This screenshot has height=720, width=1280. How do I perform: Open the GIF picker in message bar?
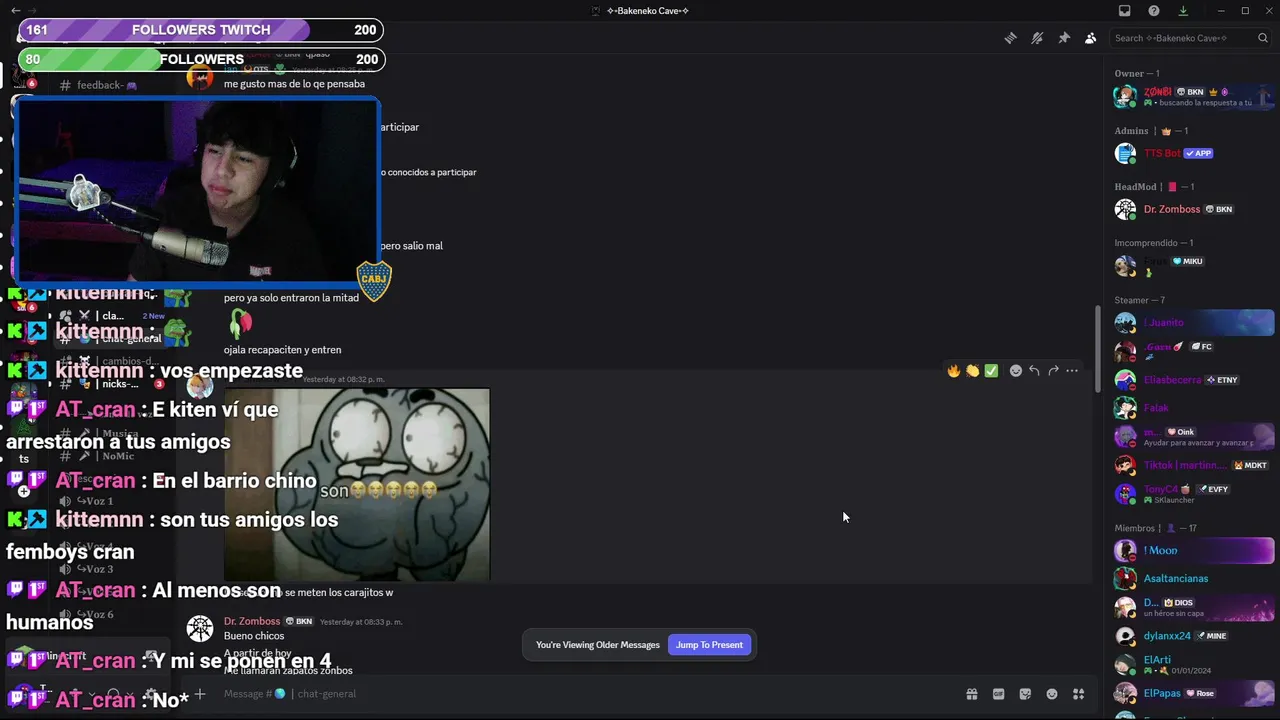(998, 694)
